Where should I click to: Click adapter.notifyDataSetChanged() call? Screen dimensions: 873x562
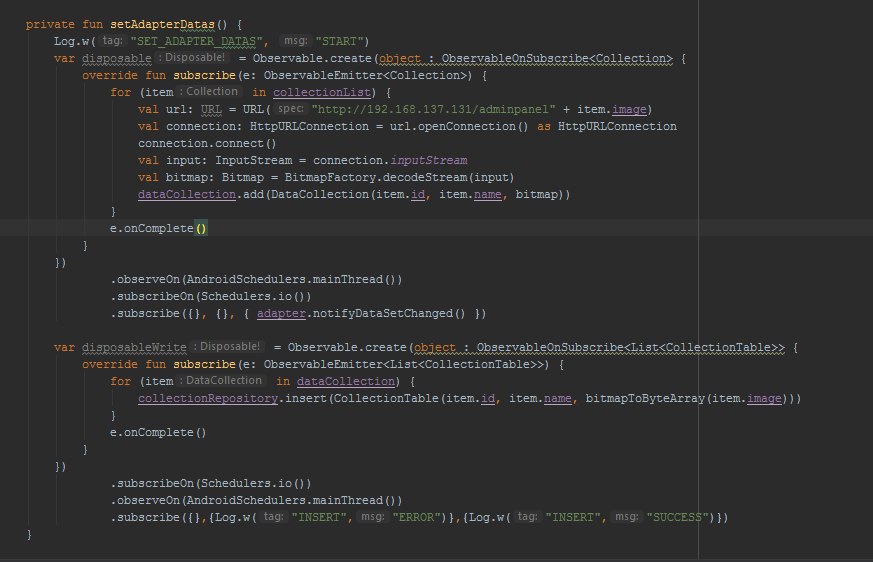click(x=361, y=314)
